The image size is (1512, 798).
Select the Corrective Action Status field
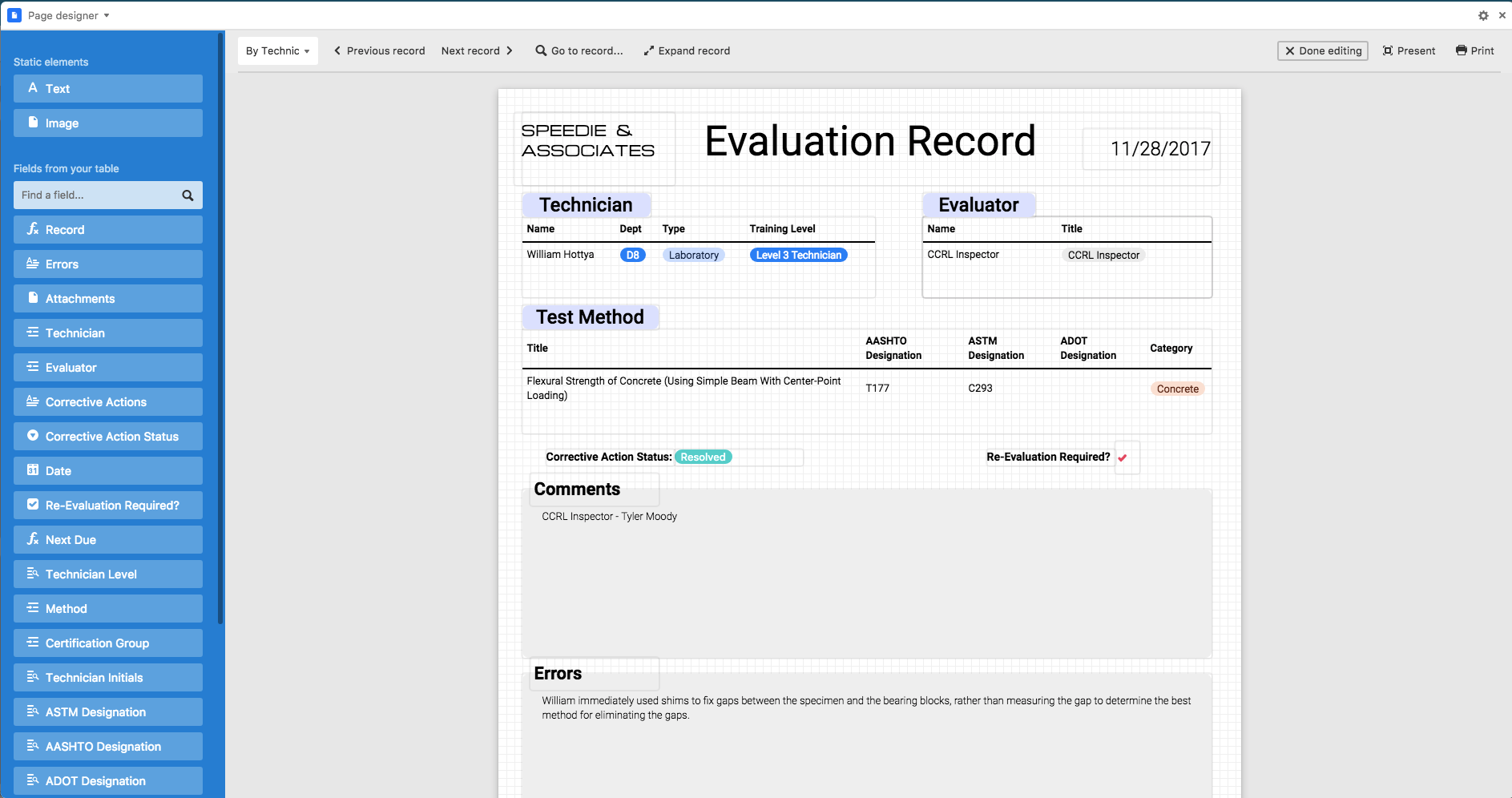108,436
